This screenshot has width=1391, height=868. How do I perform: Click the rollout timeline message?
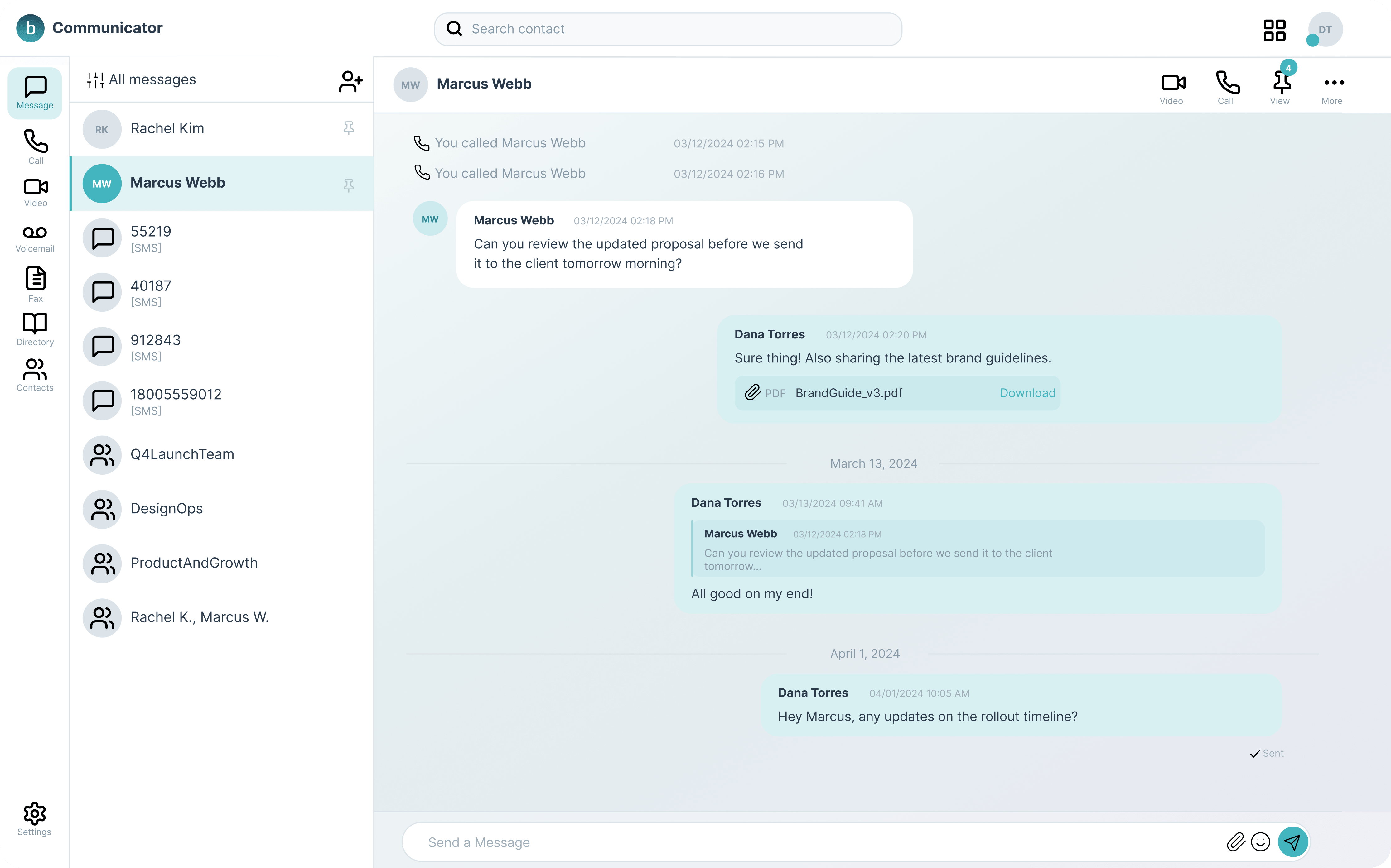pos(1021,706)
